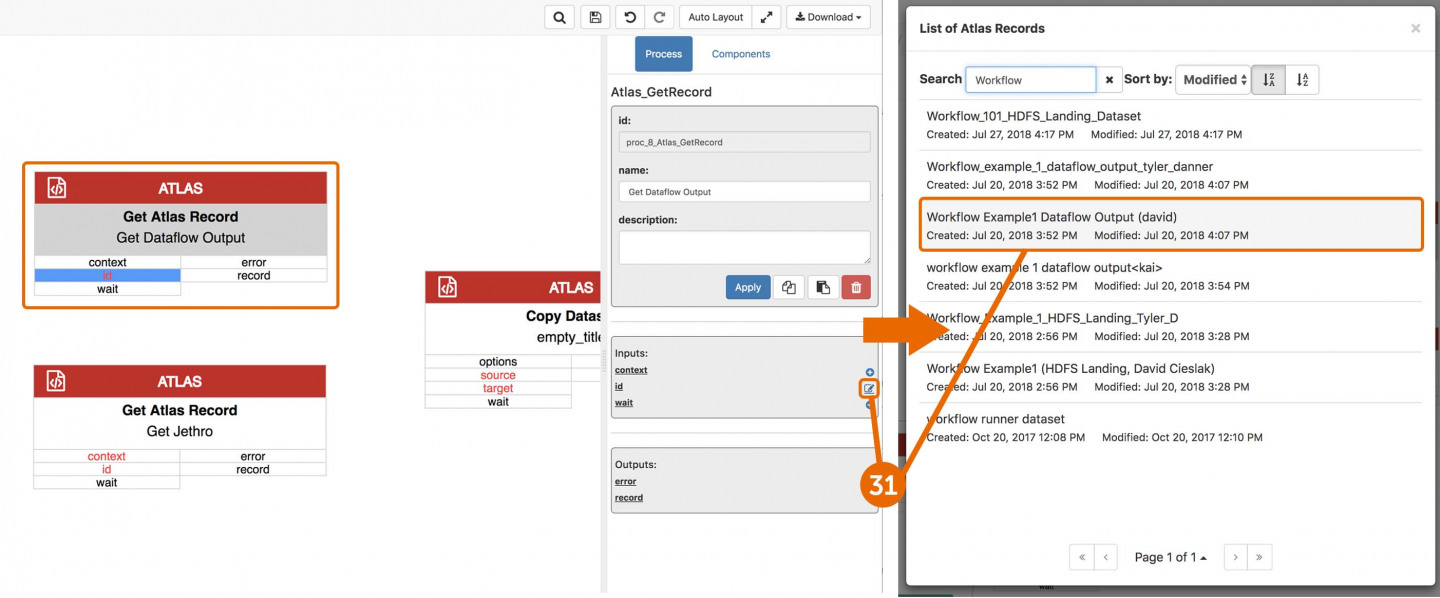The width and height of the screenshot is (1440, 598).
Task: Click record port on Get Dataflow Output node
Action: coord(254,276)
